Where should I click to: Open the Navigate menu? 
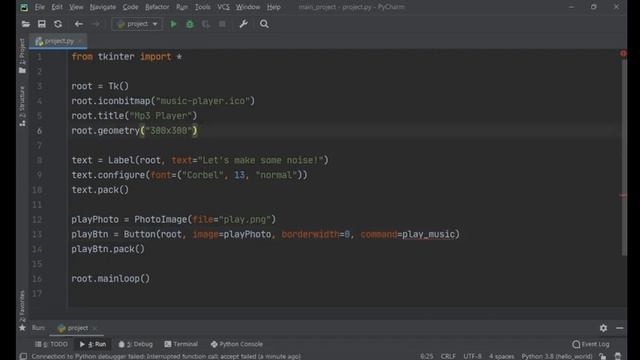[103, 7]
